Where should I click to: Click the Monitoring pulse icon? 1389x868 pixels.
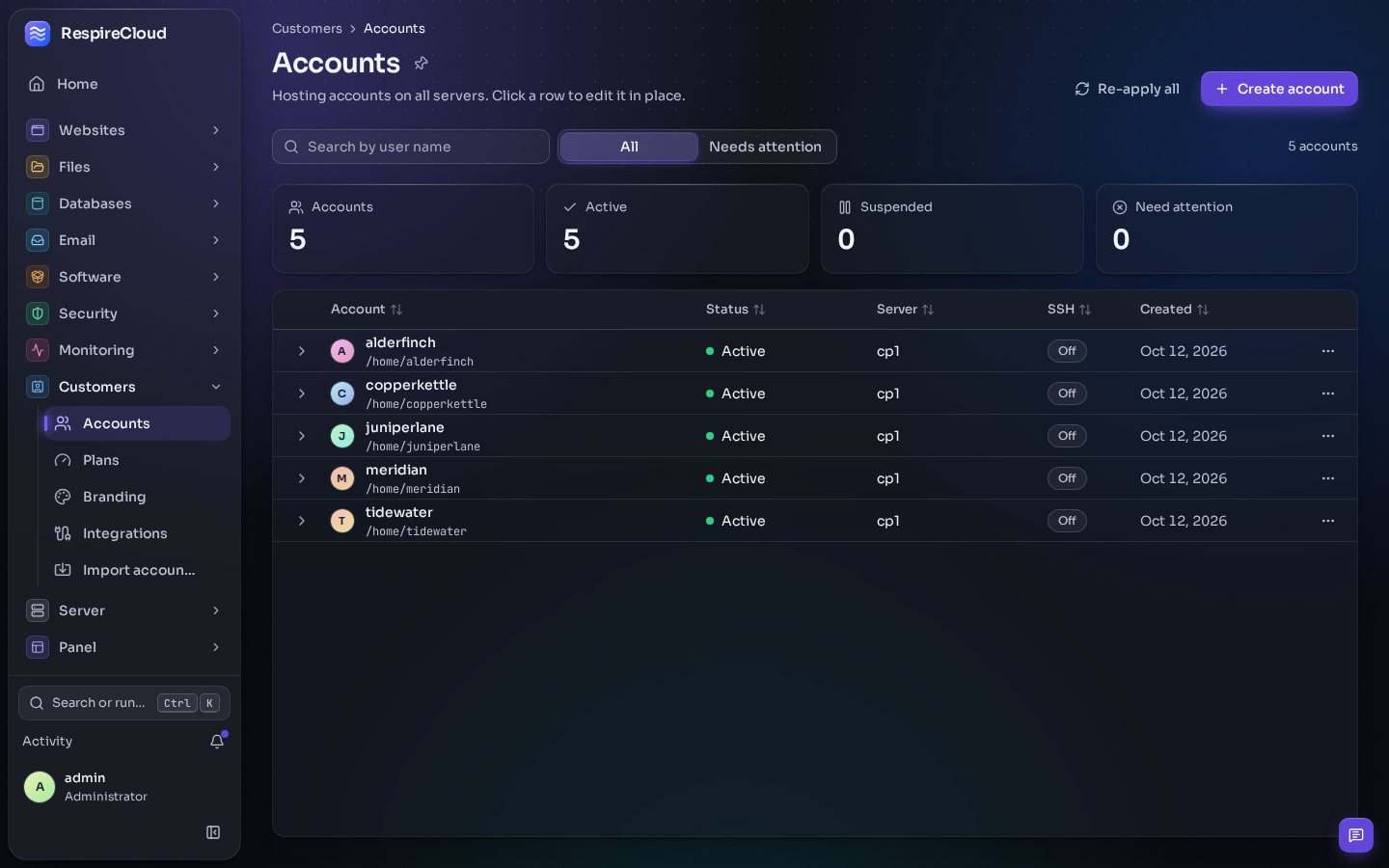pyautogui.click(x=38, y=350)
